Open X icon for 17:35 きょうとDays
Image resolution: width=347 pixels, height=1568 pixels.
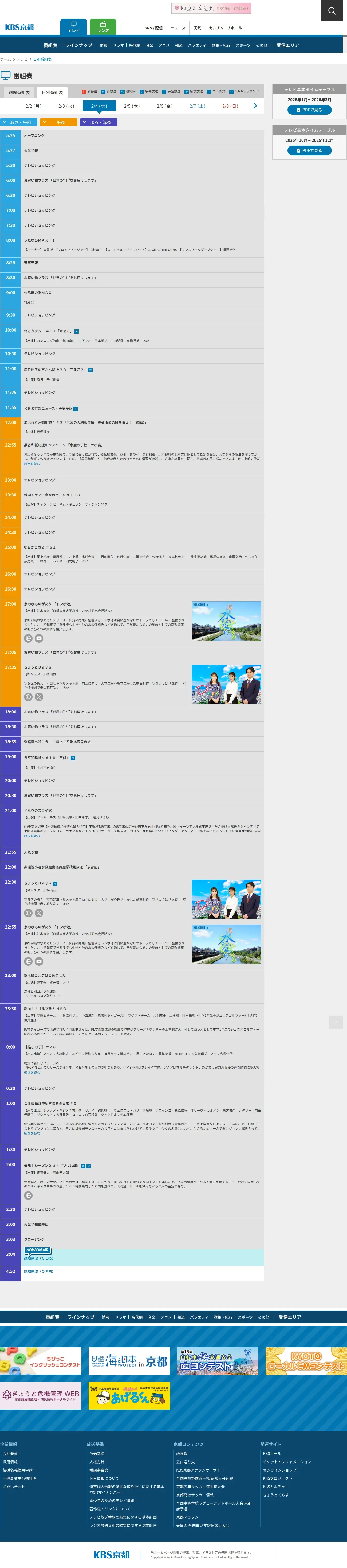[39, 697]
